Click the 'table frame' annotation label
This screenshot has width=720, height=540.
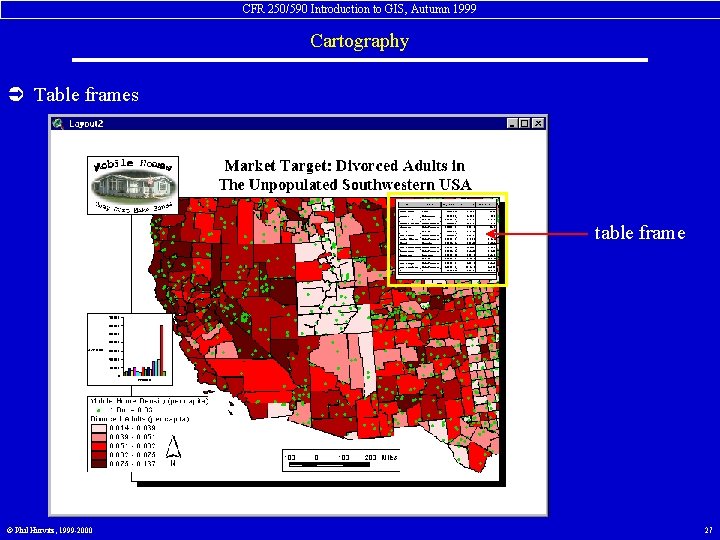[x=640, y=233]
